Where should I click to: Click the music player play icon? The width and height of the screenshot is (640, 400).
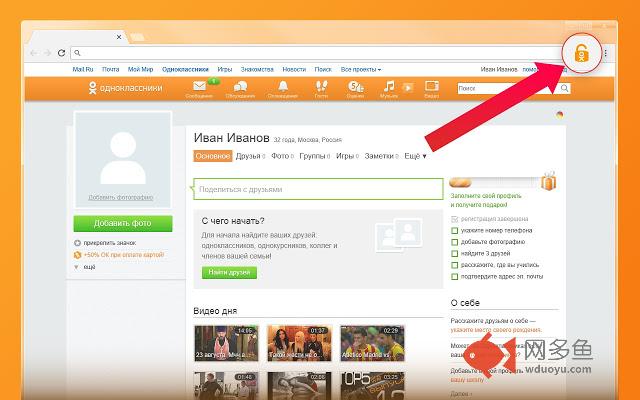(x=408, y=87)
